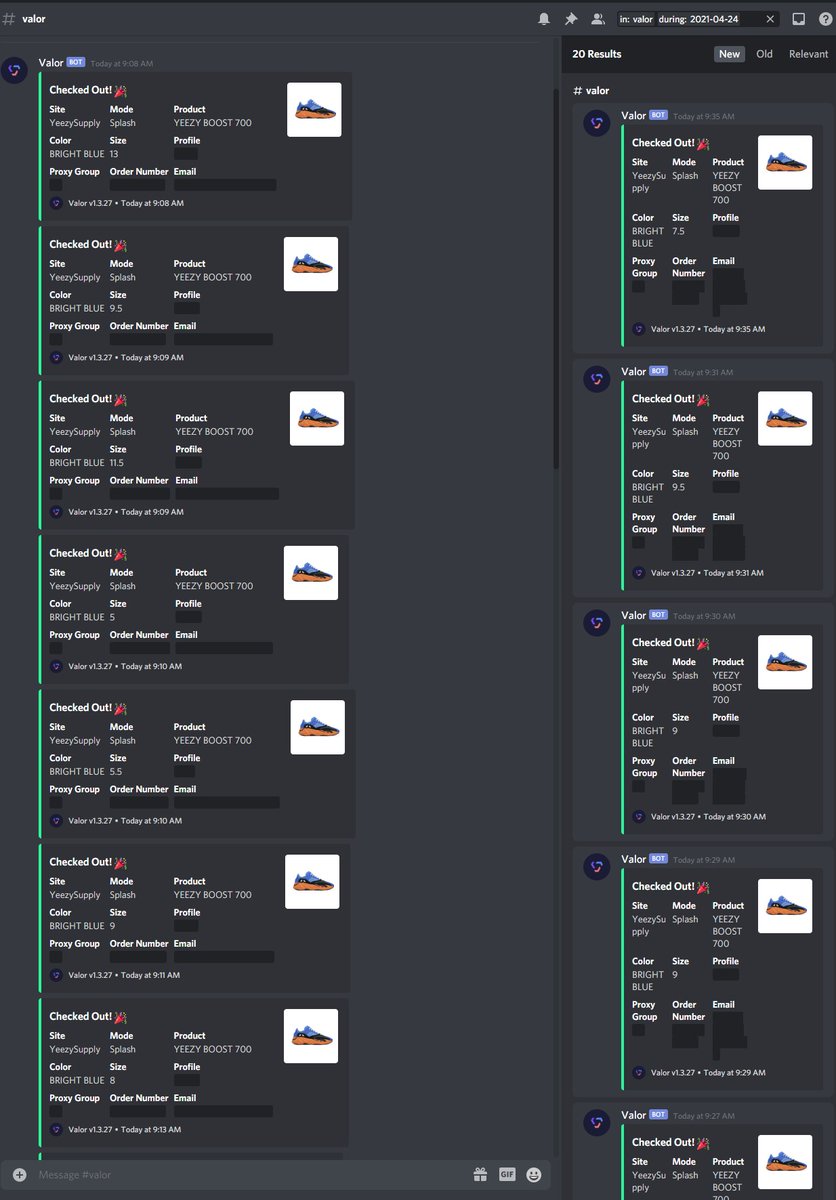Open the inbox icon
The width and height of the screenshot is (836, 1200).
point(798,19)
